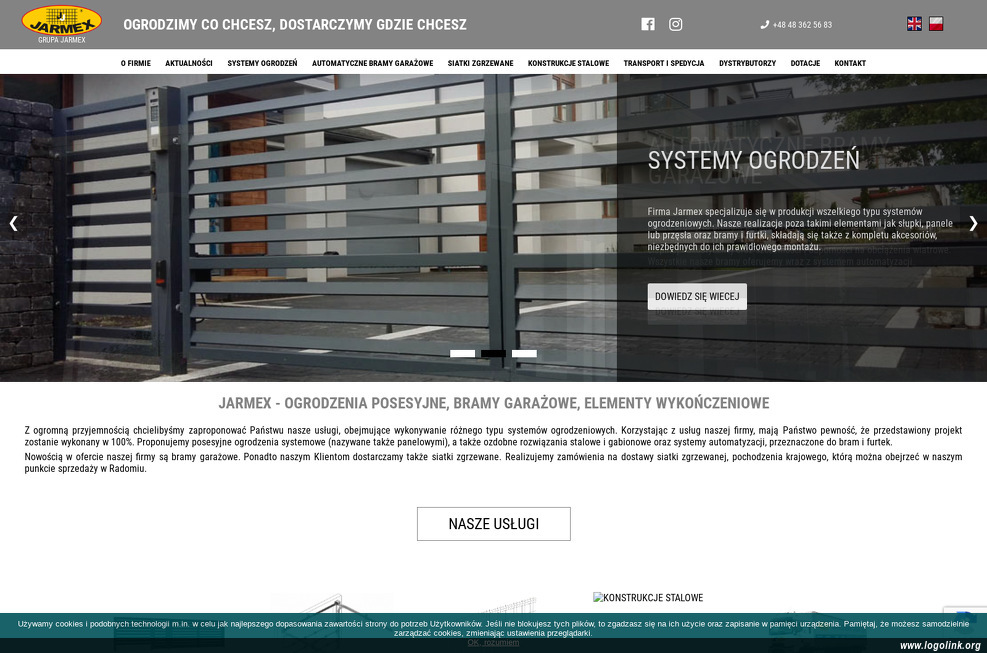Accept cookies via OK, rozumiem link
The width and height of the screenshot is (987, 653).
[x=494, y=642]
